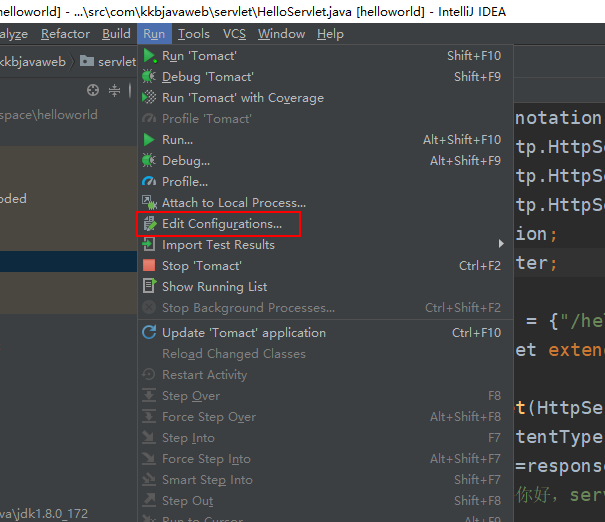Select Attach to Local Process...
The width and height of the screenshot is (605, 522).
tap(325, 203)
